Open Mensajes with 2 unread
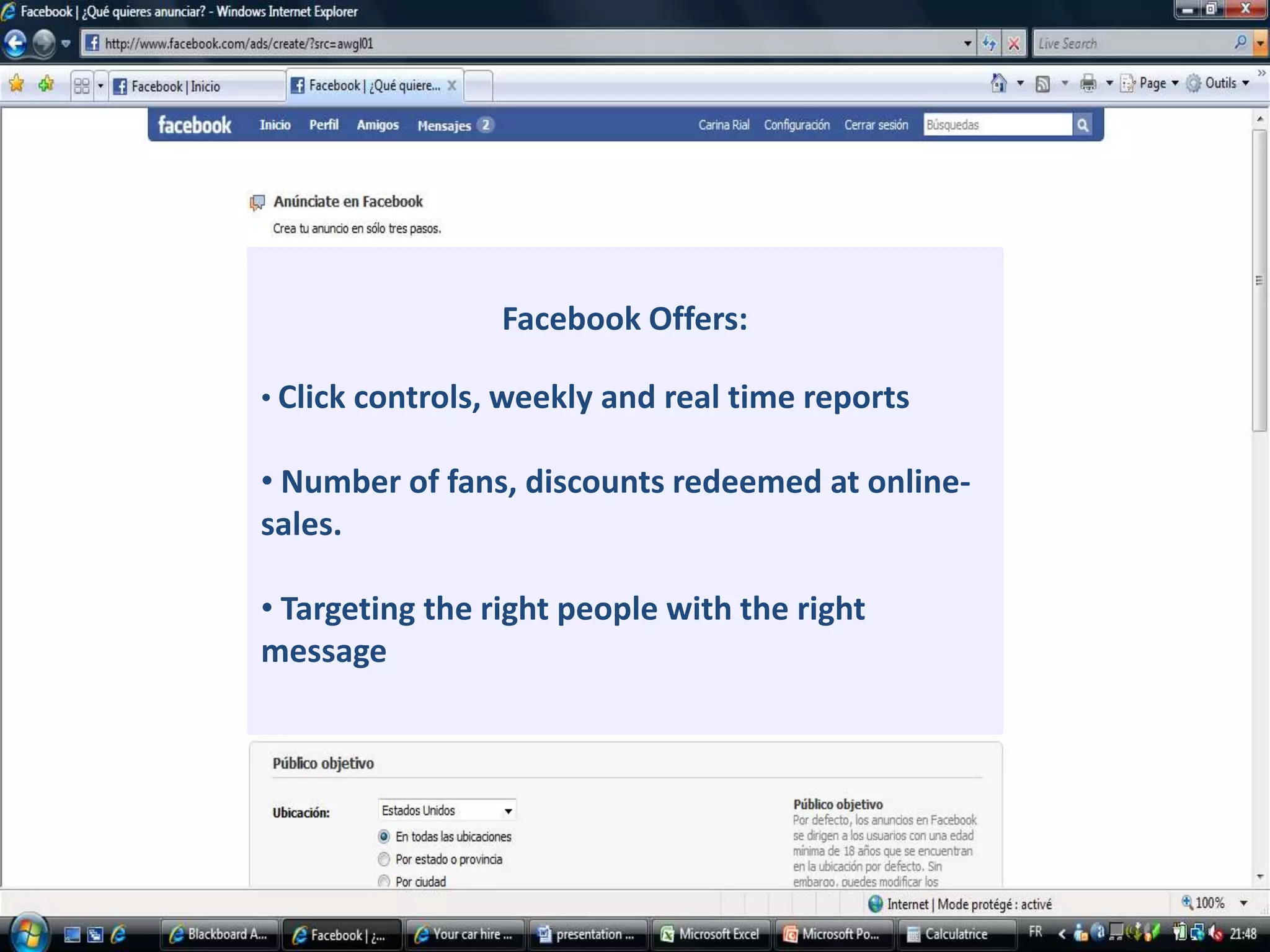This screenshot has width=1270, height=952. pos(455,125)
